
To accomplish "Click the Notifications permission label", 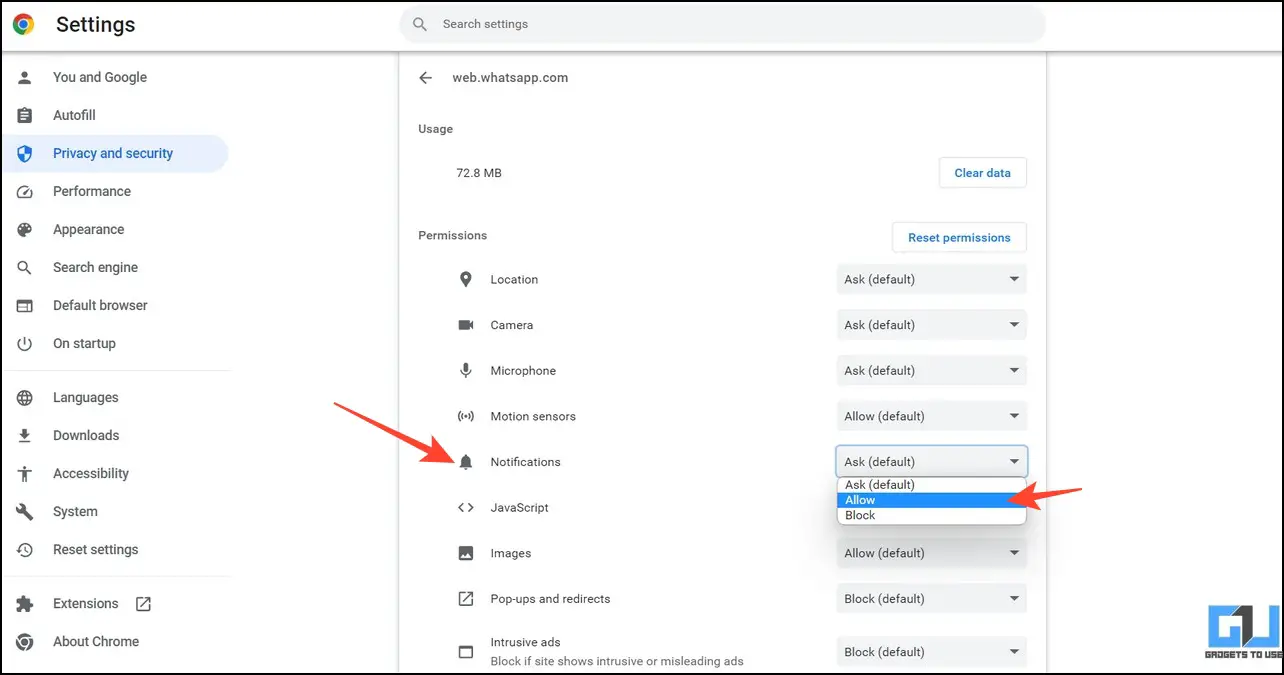I will coord(525,462).
